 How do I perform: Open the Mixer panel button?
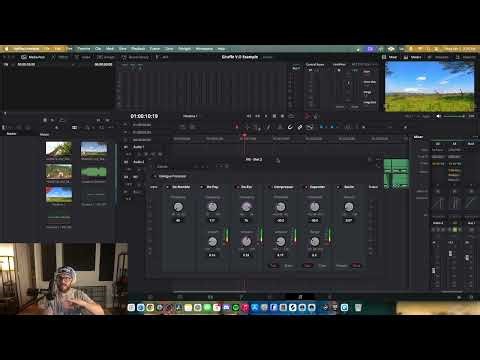coord(389,57)
